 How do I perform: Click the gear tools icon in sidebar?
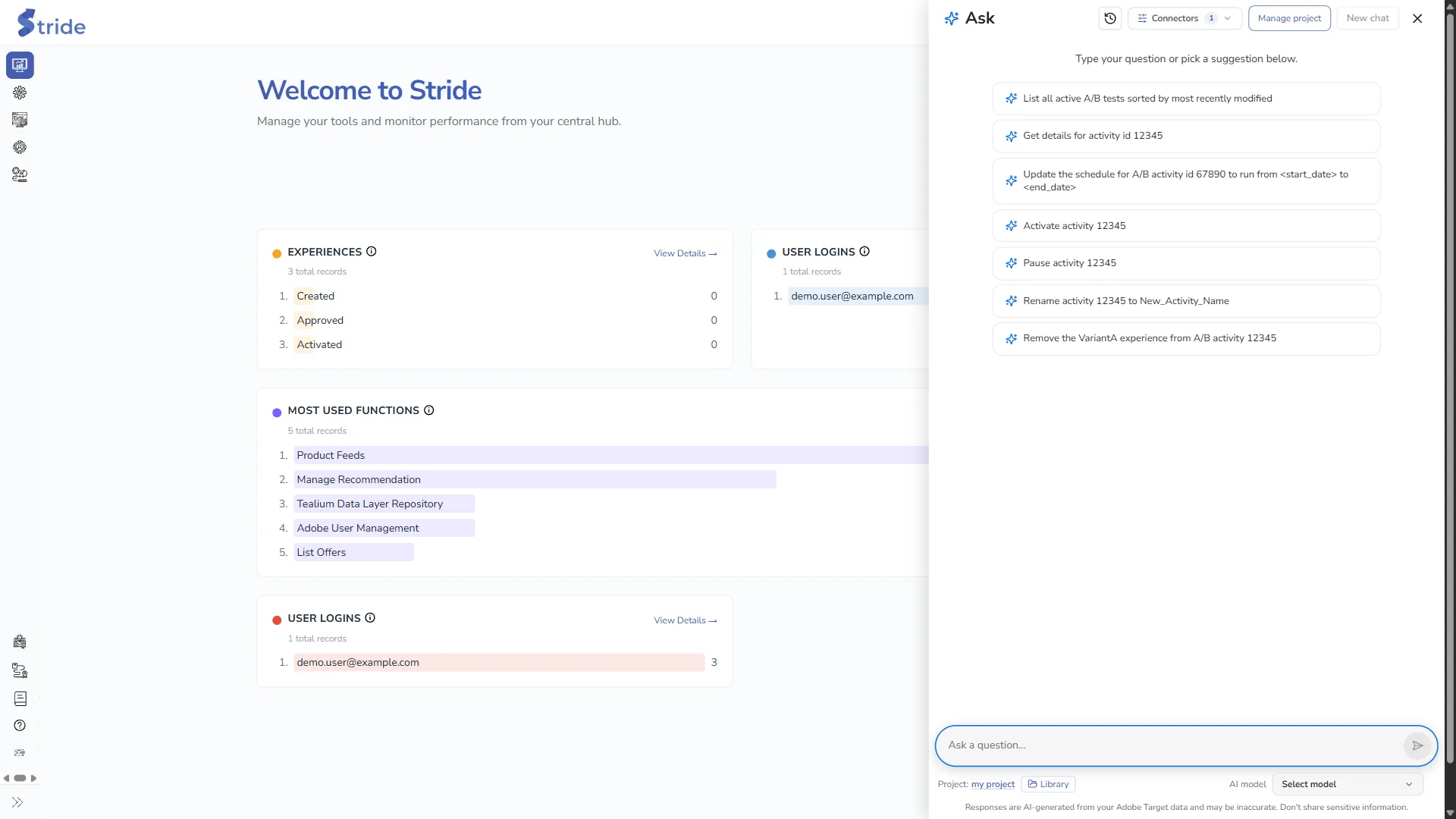[20, 93]
